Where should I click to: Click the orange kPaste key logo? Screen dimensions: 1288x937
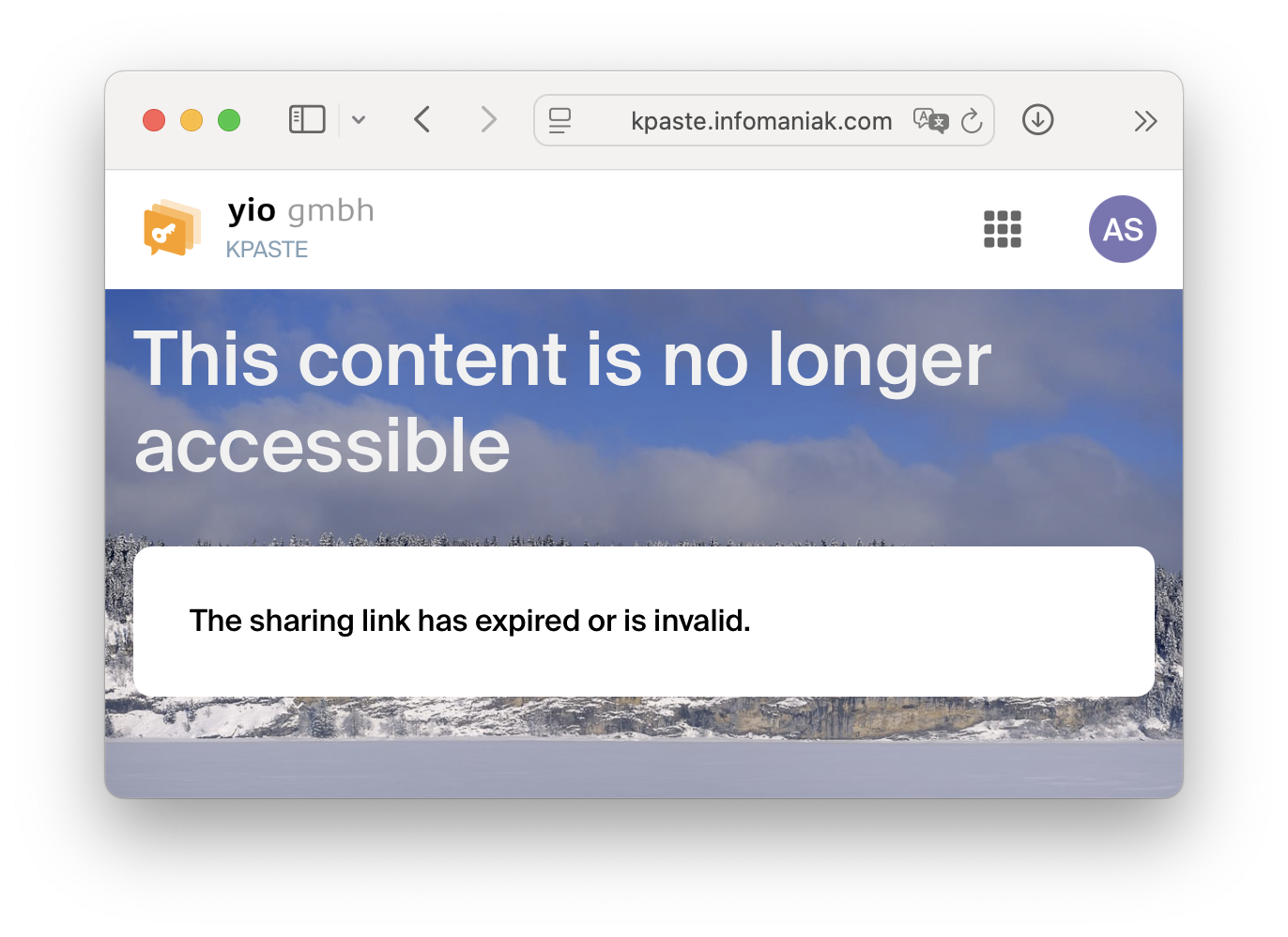tap(172, 227)
